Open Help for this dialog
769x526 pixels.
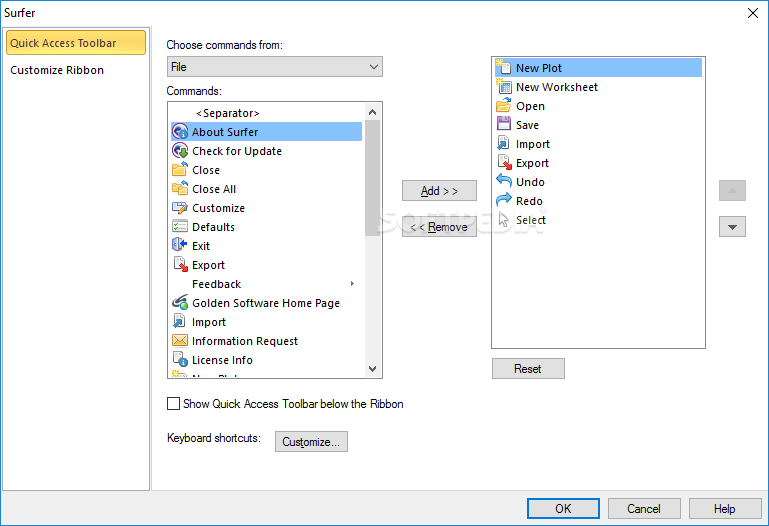(x=724, y=509)
